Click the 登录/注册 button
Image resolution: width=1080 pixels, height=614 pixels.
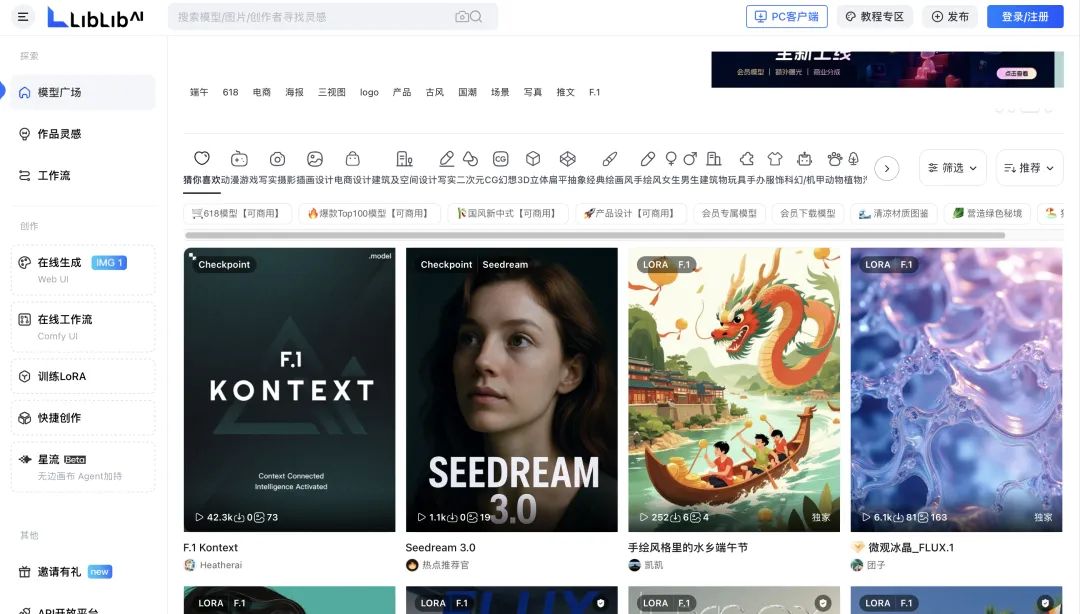tap(1025, 17)
